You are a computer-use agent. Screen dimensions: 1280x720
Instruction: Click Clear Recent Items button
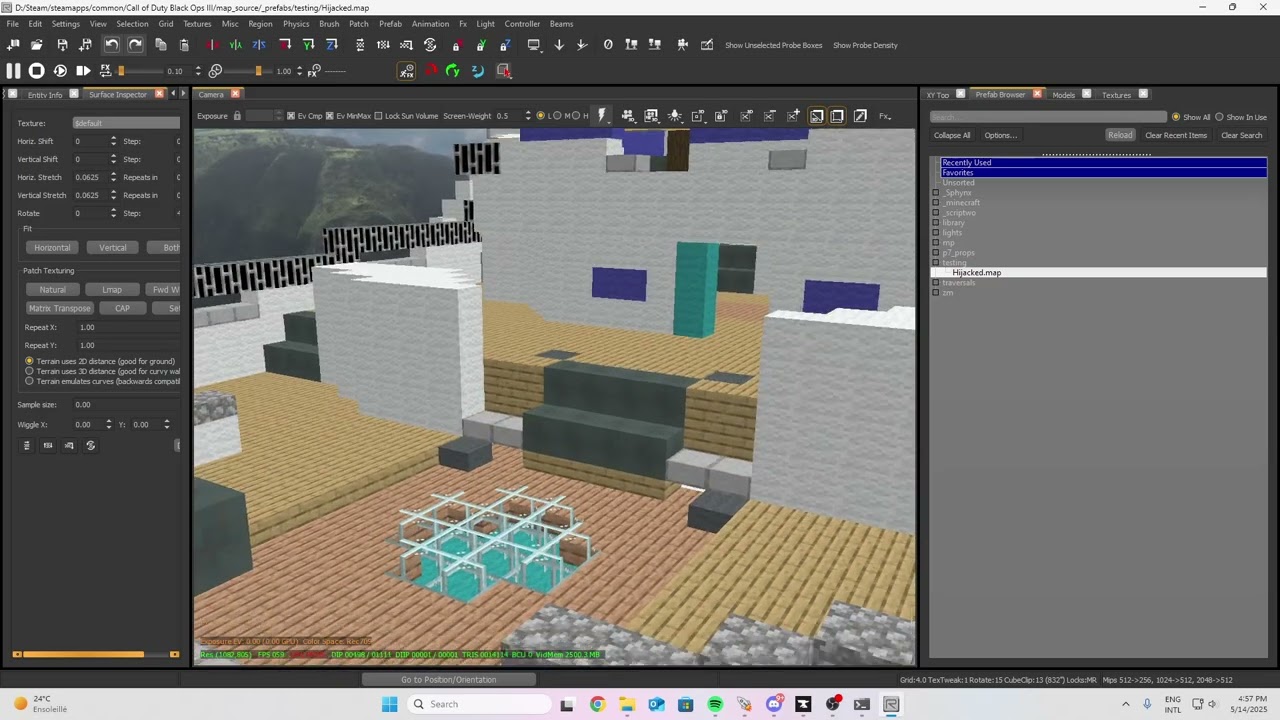1176,135
